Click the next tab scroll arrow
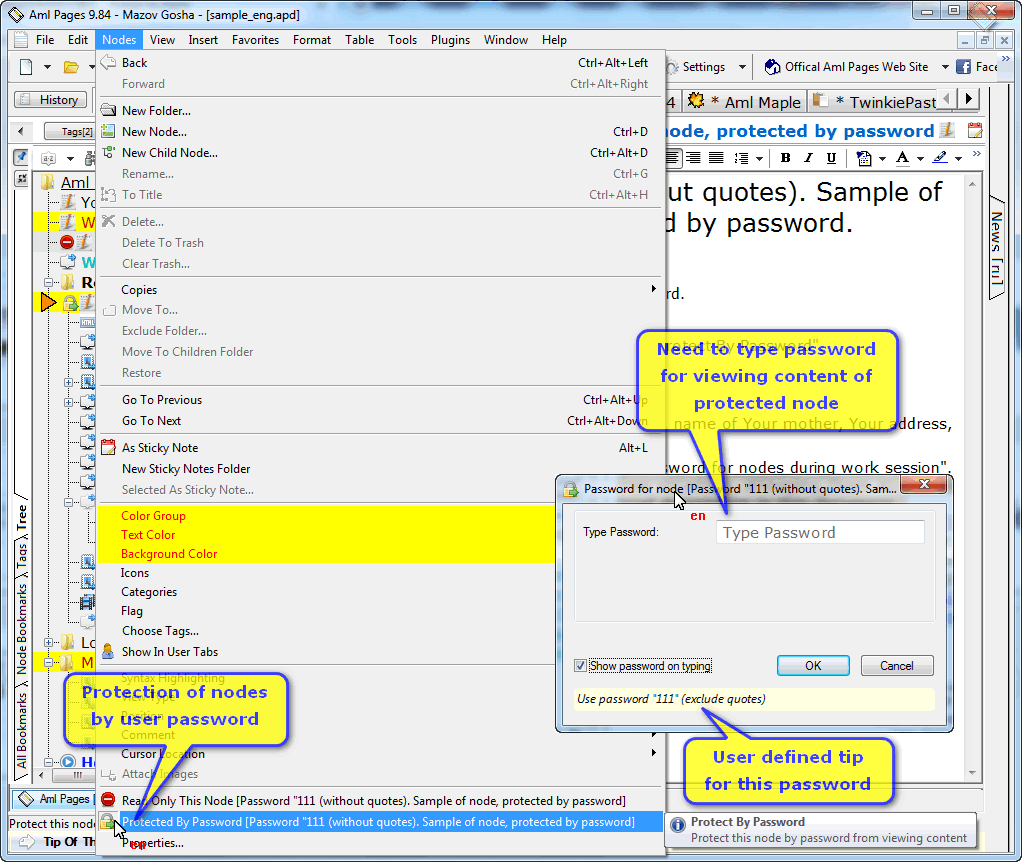This screenshot has width=1022, height=862. tap(969, 99)
